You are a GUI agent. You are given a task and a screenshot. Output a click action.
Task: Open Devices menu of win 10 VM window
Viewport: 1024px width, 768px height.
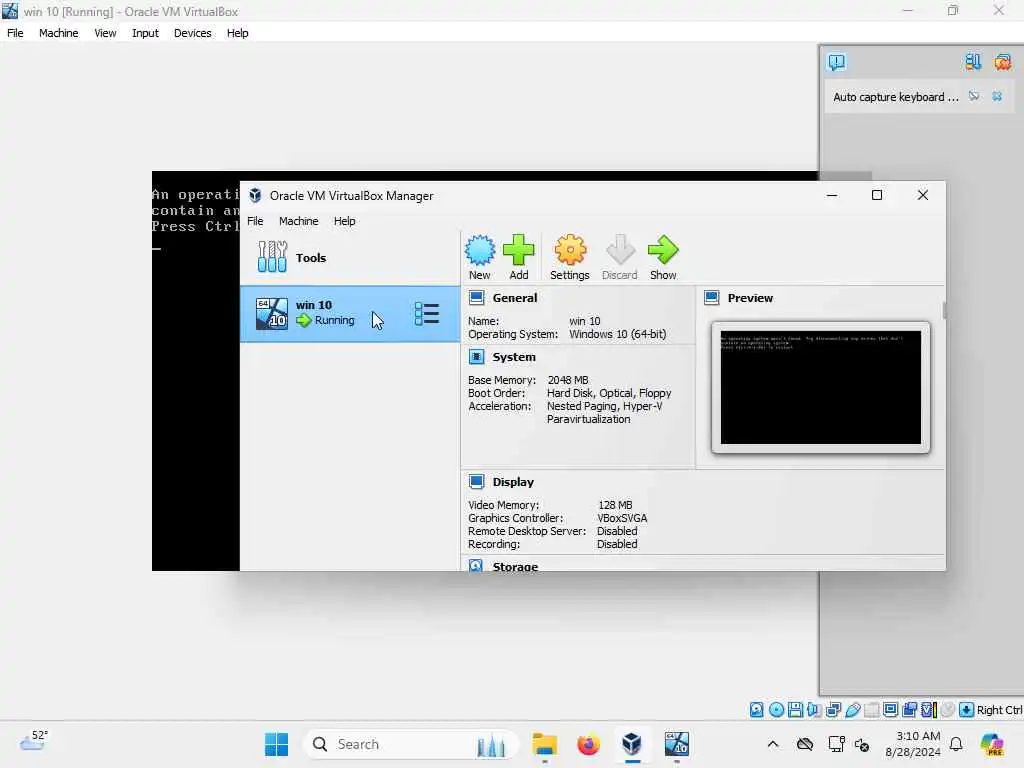point(193,33)
